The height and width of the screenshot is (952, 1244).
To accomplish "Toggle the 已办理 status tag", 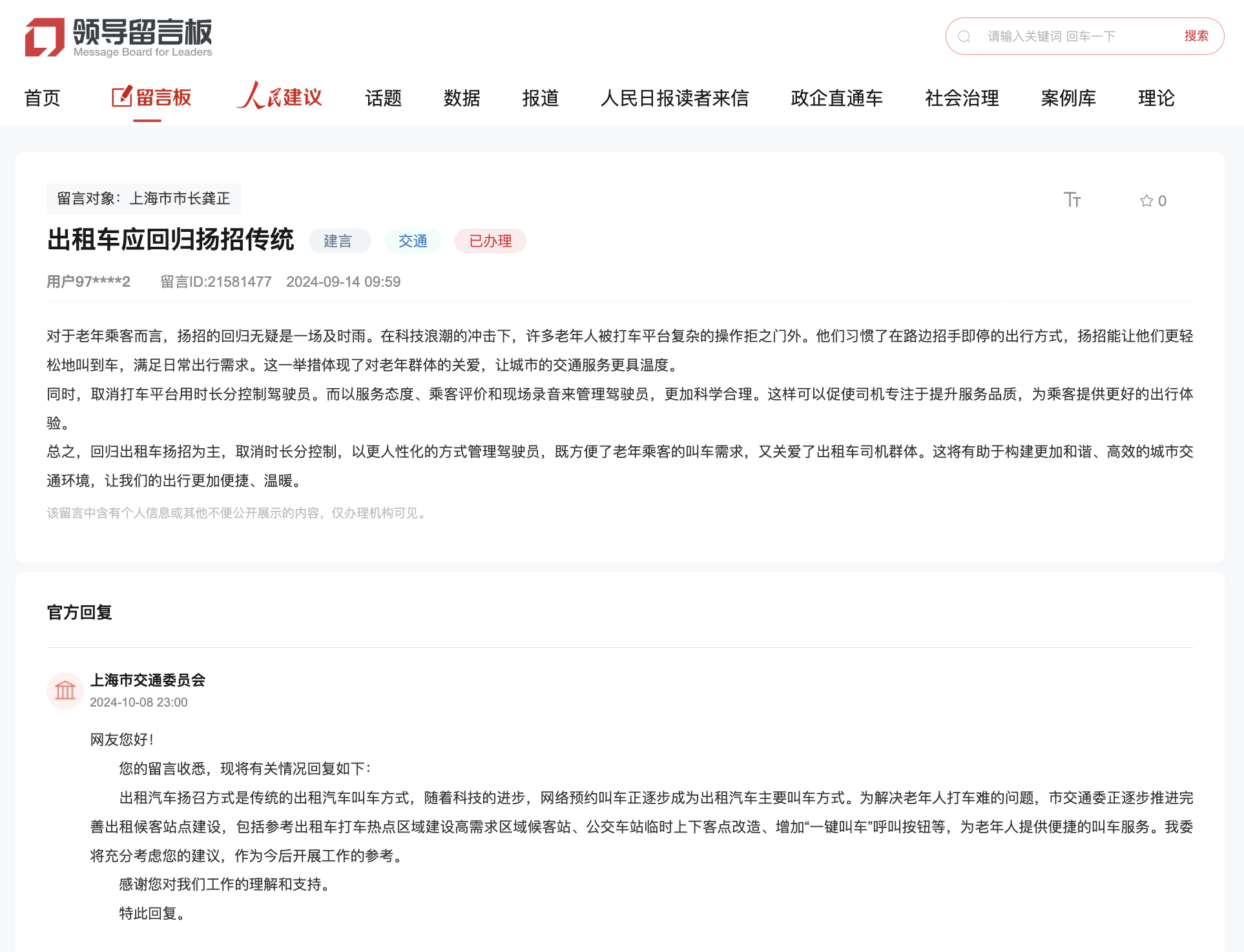I will point(490,240).
